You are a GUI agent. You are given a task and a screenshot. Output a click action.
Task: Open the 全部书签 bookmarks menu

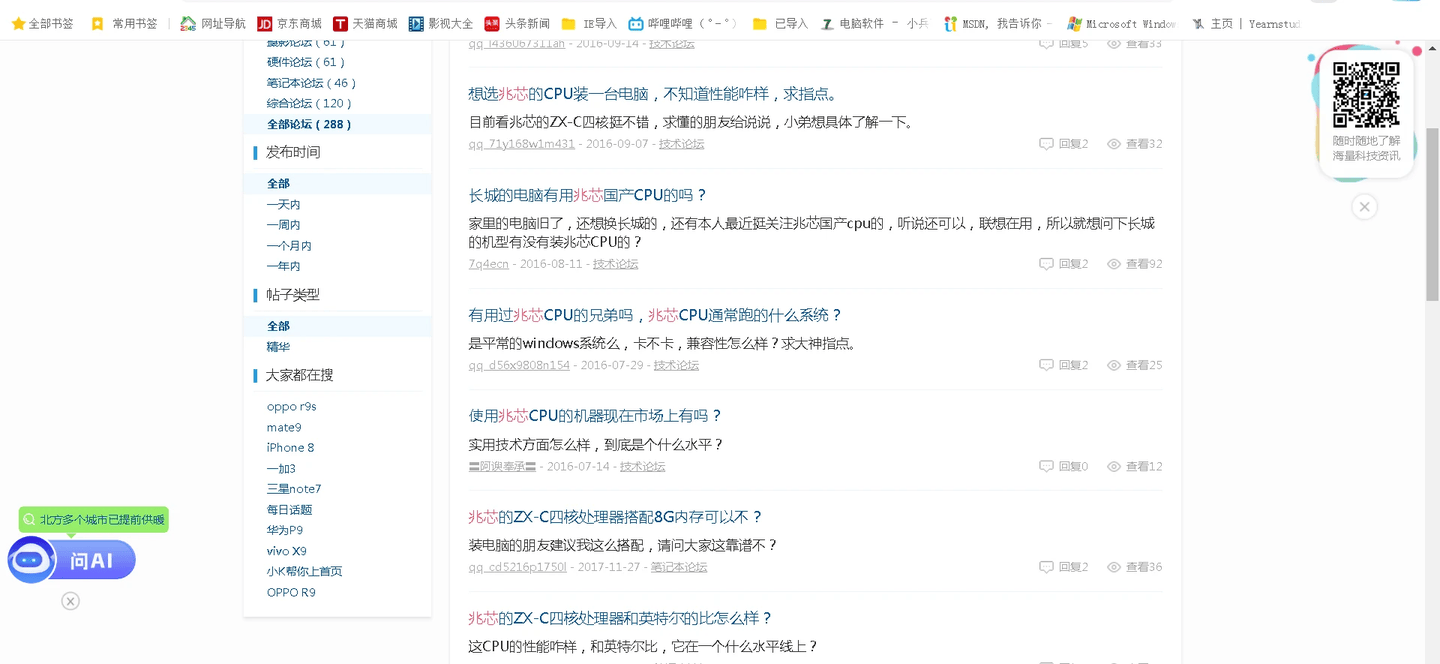point(42,23)
